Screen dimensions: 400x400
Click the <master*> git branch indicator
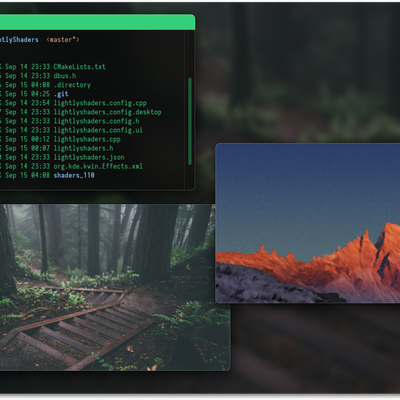point(63,40)
